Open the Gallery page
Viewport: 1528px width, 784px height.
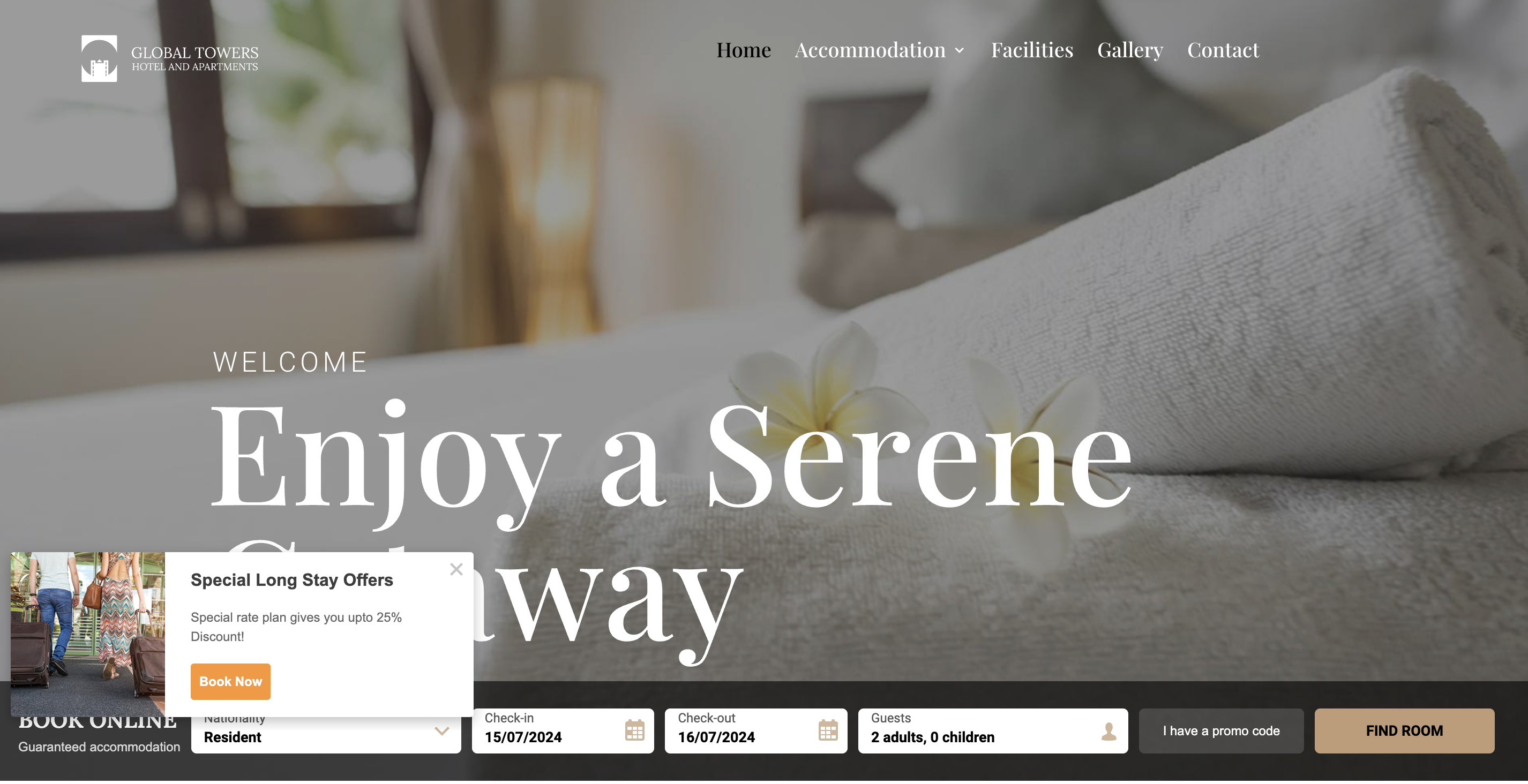(1129, 50)
